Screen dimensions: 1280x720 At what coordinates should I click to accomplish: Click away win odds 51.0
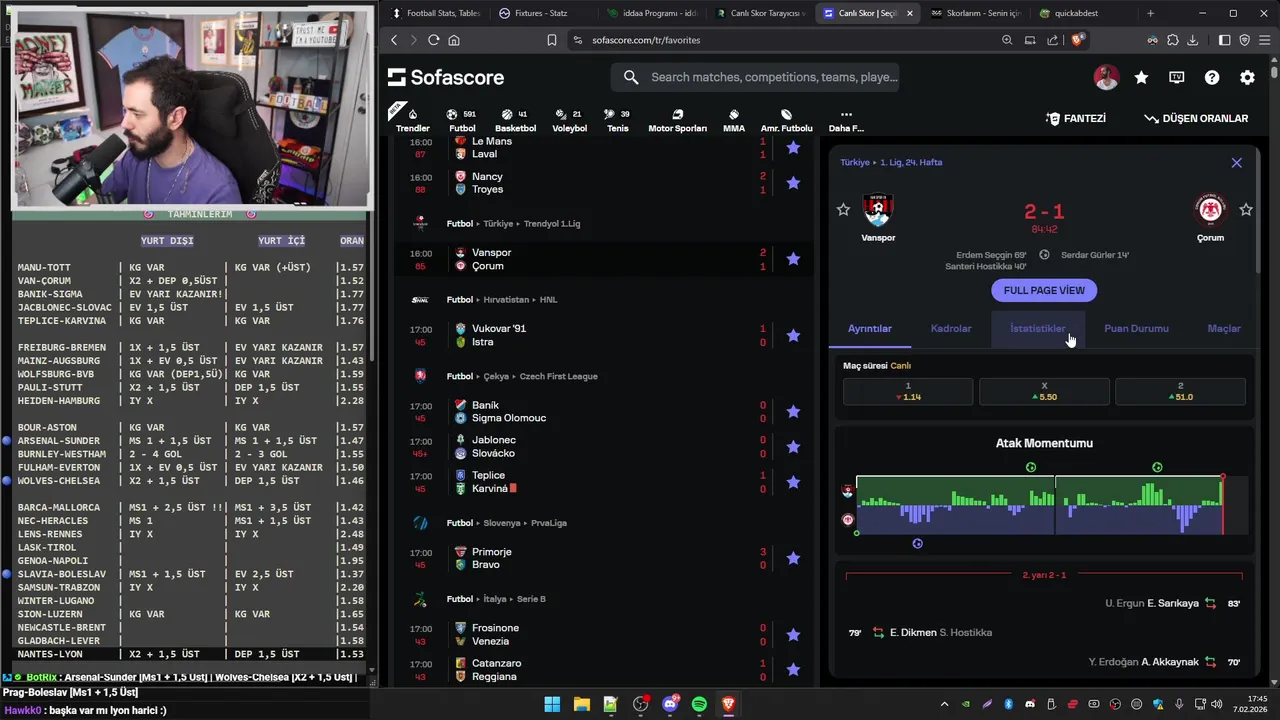click(1180, 391)
